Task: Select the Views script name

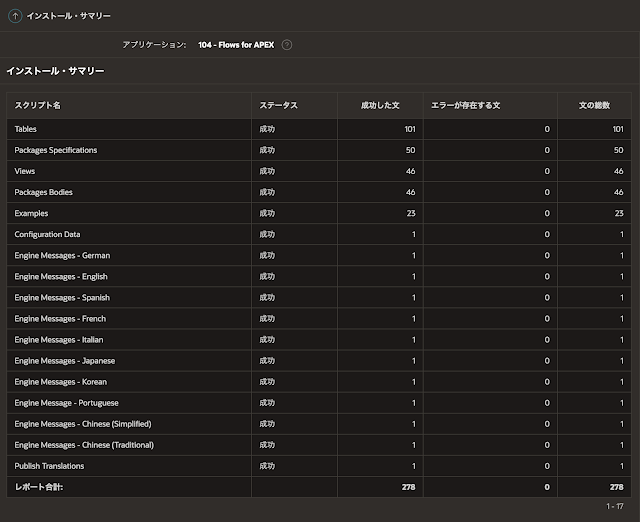Action: (x=25, y=171)
